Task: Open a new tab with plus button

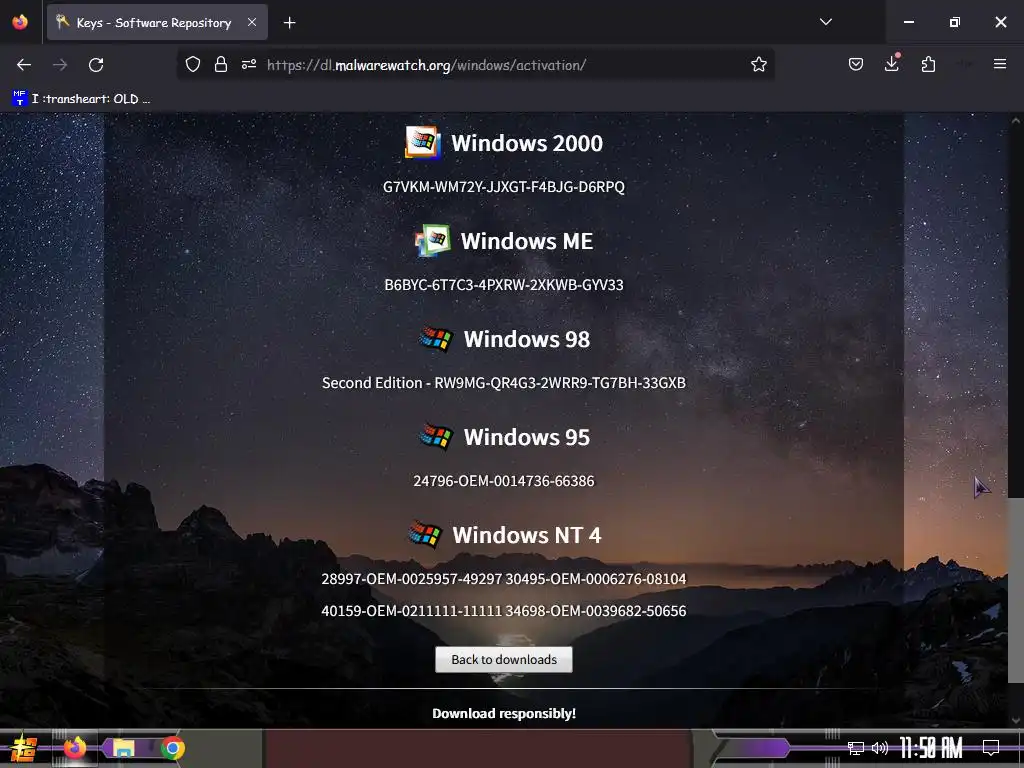Action: [289, 23]
